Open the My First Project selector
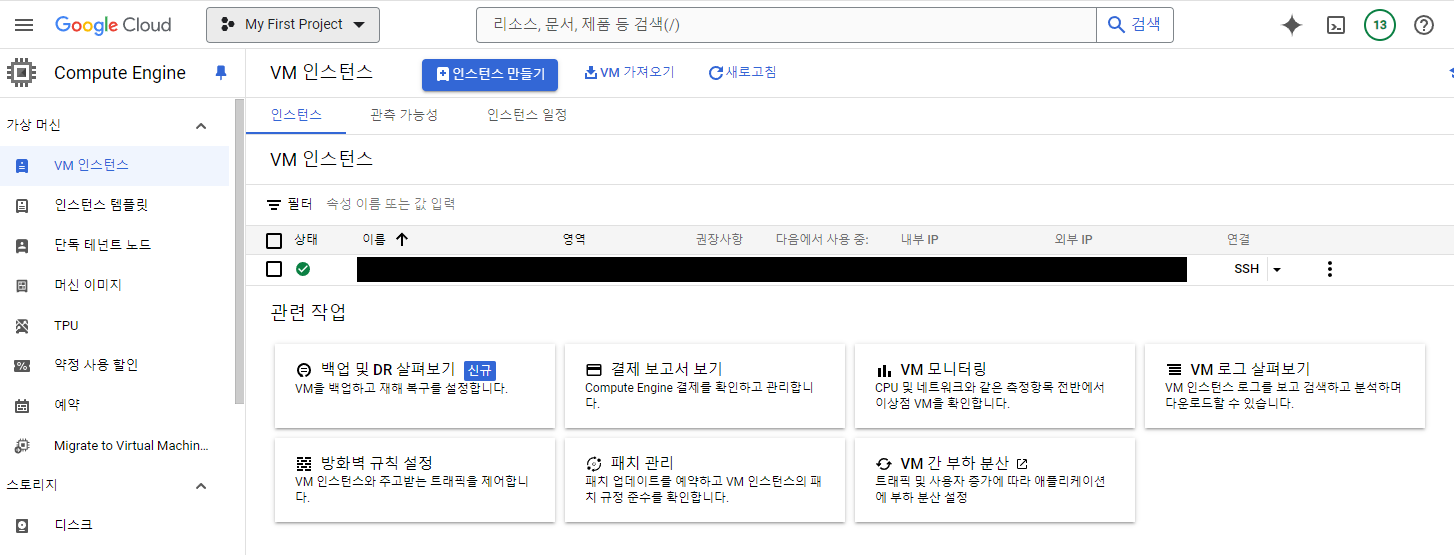 click(x=293, y=25)
